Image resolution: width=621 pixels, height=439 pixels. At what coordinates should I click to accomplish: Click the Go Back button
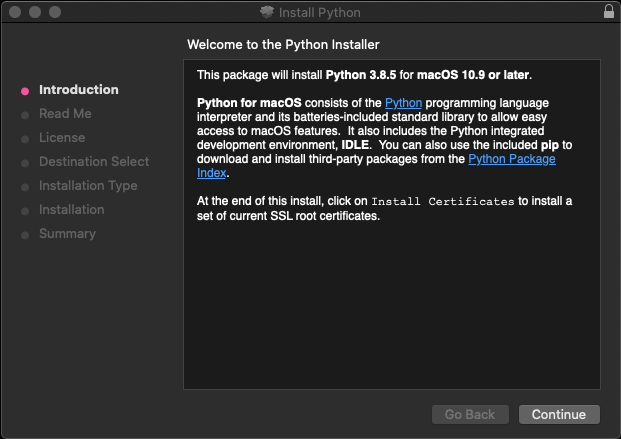pos(470,414)
